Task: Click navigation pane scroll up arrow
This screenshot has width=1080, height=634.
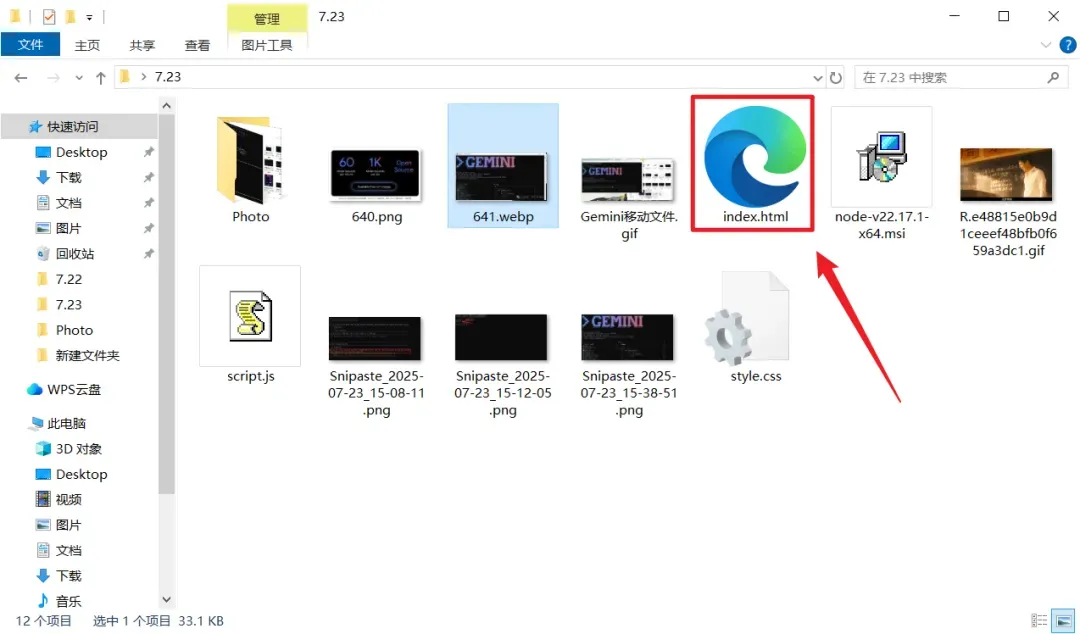Action: tap(166, 105)
